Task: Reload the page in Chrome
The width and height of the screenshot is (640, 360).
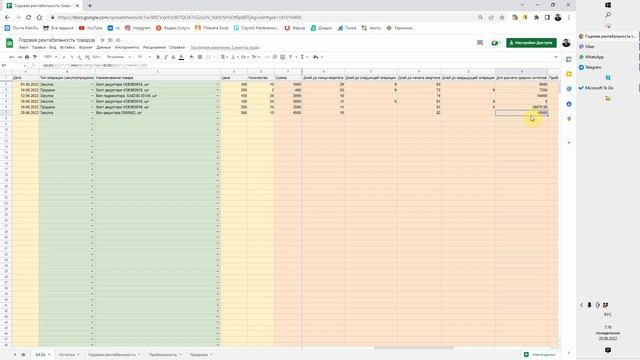Action: (28, 18)
